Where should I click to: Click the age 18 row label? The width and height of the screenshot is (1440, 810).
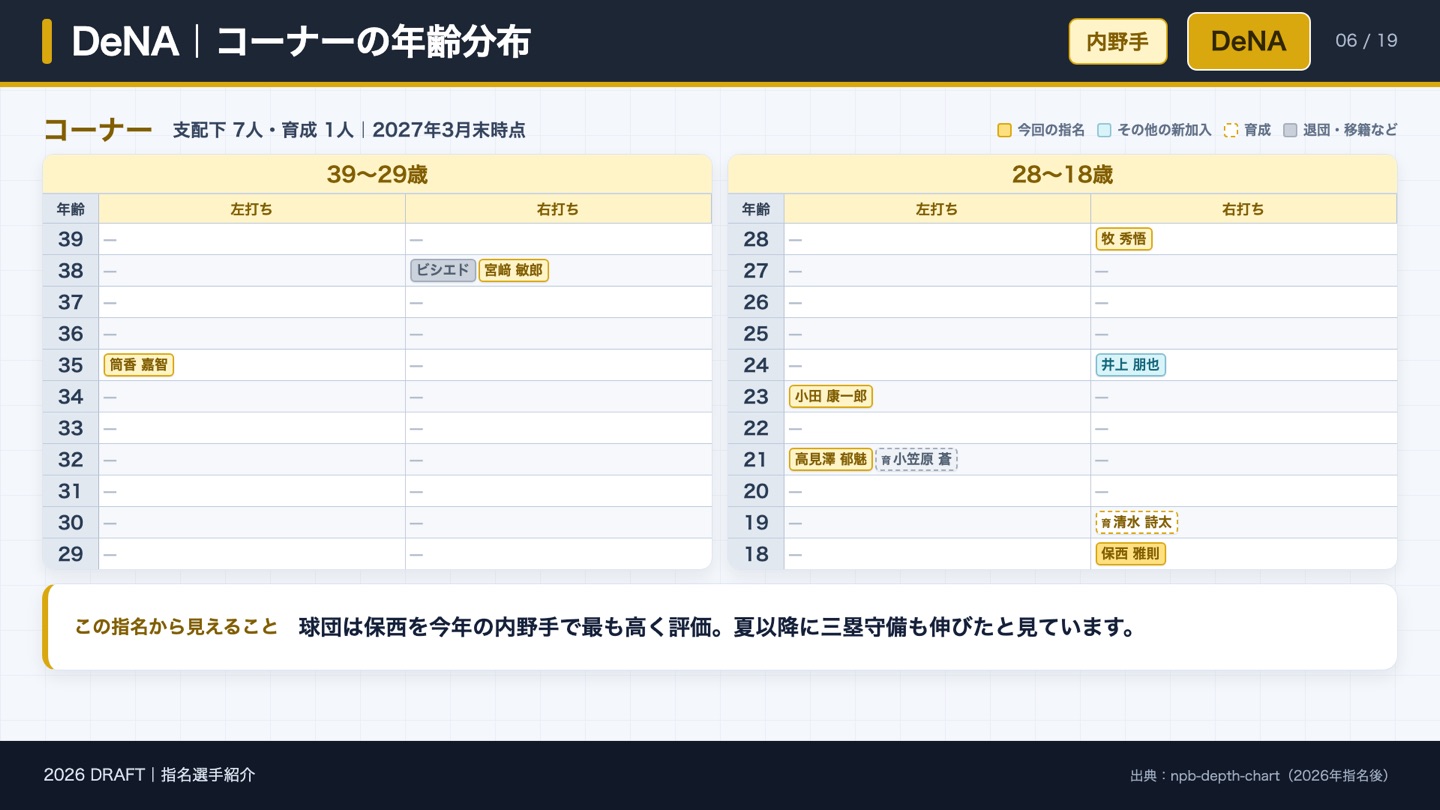(756, 553)
